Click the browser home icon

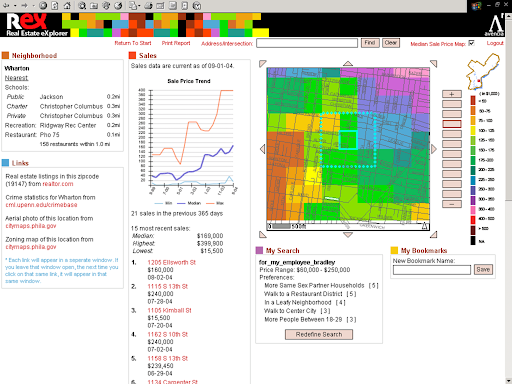(x=67, y=5)
